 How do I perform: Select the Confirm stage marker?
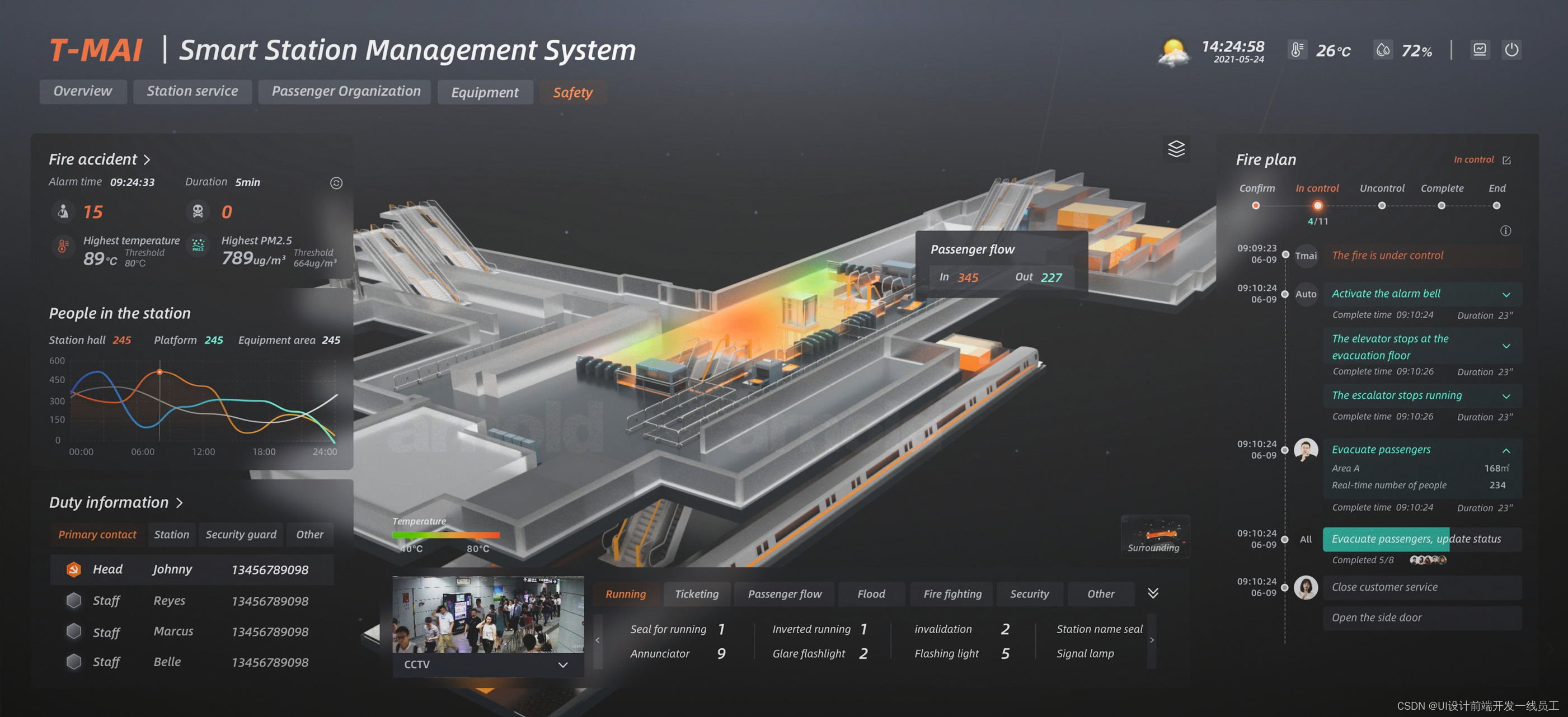tap(1256, 206)
